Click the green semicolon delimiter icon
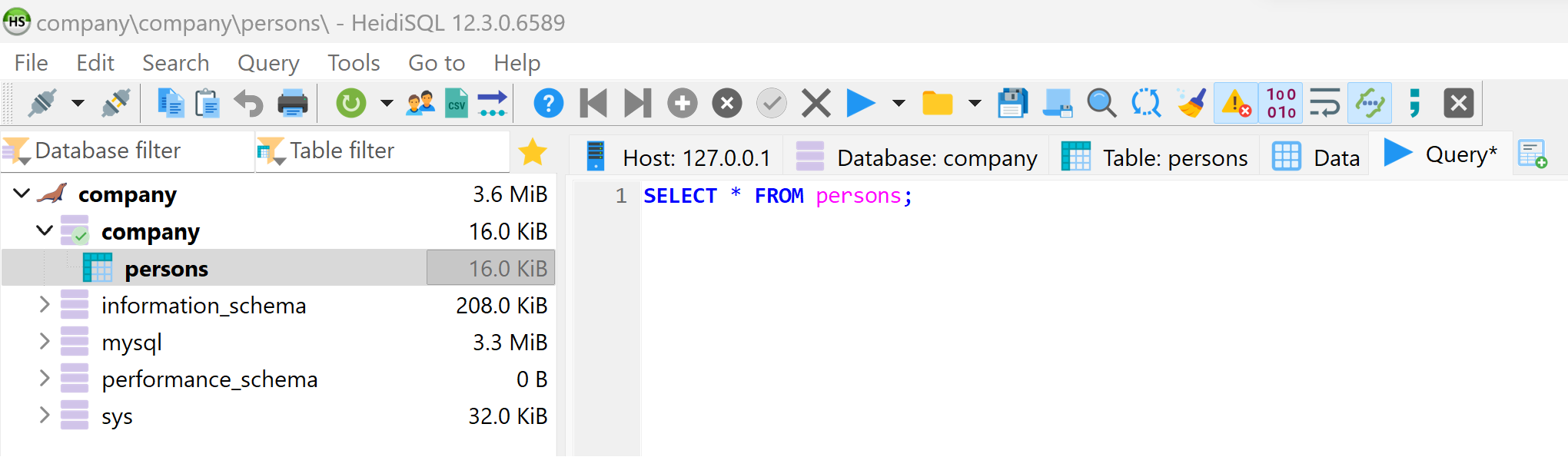The height and width of the screenshot is (457, 1568). click(1414, 103)
